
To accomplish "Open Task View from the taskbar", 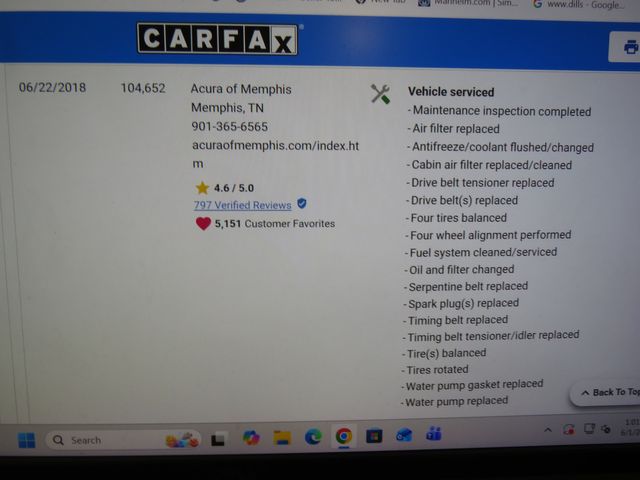I will pos(218,439).
